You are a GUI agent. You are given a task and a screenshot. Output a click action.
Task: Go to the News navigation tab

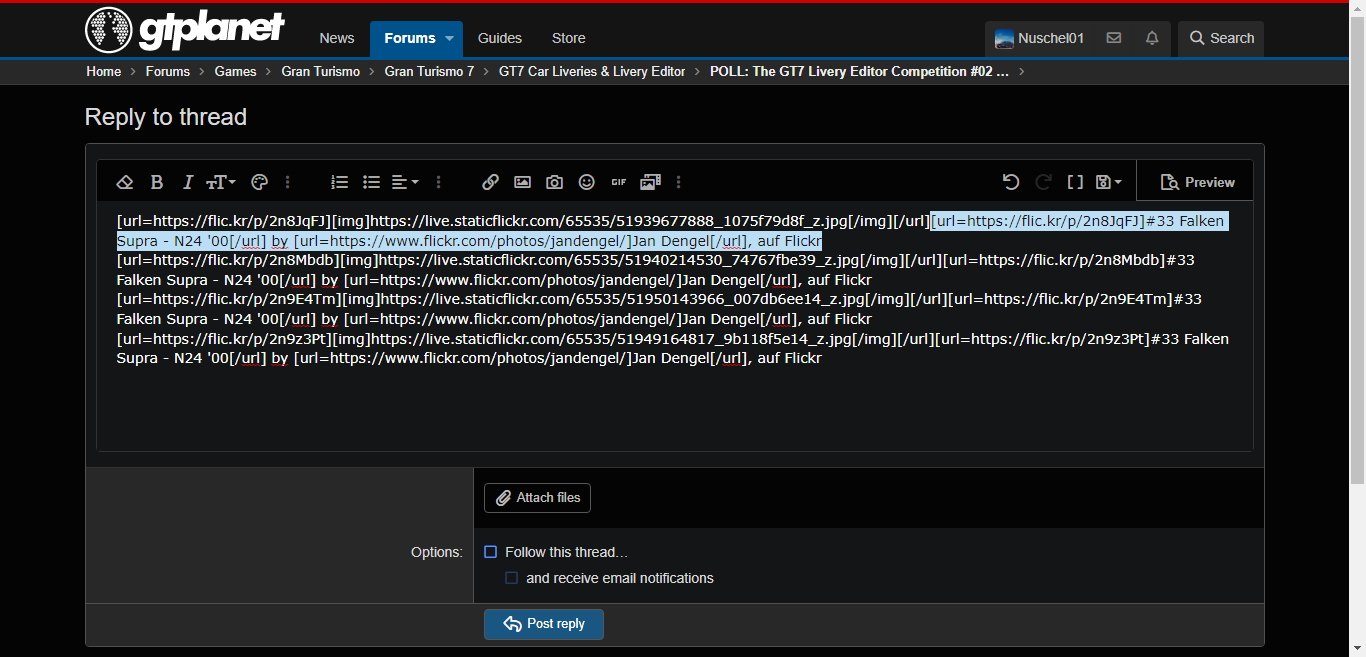(337, 38)
